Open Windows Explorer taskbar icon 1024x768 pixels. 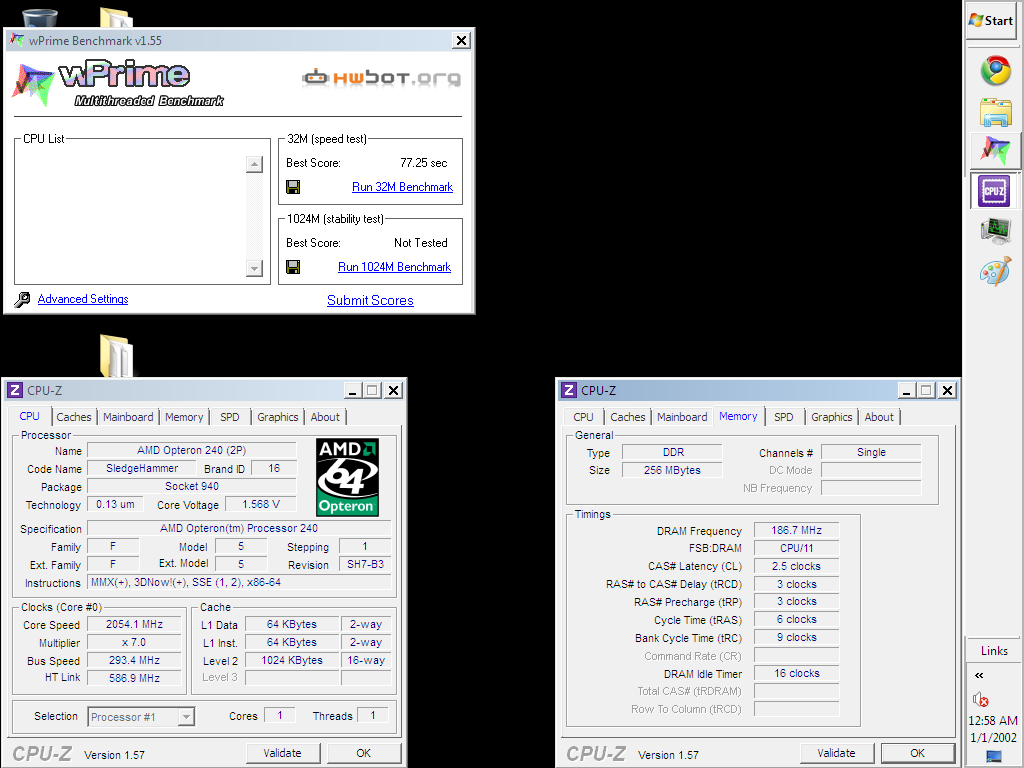pos(995,112)
